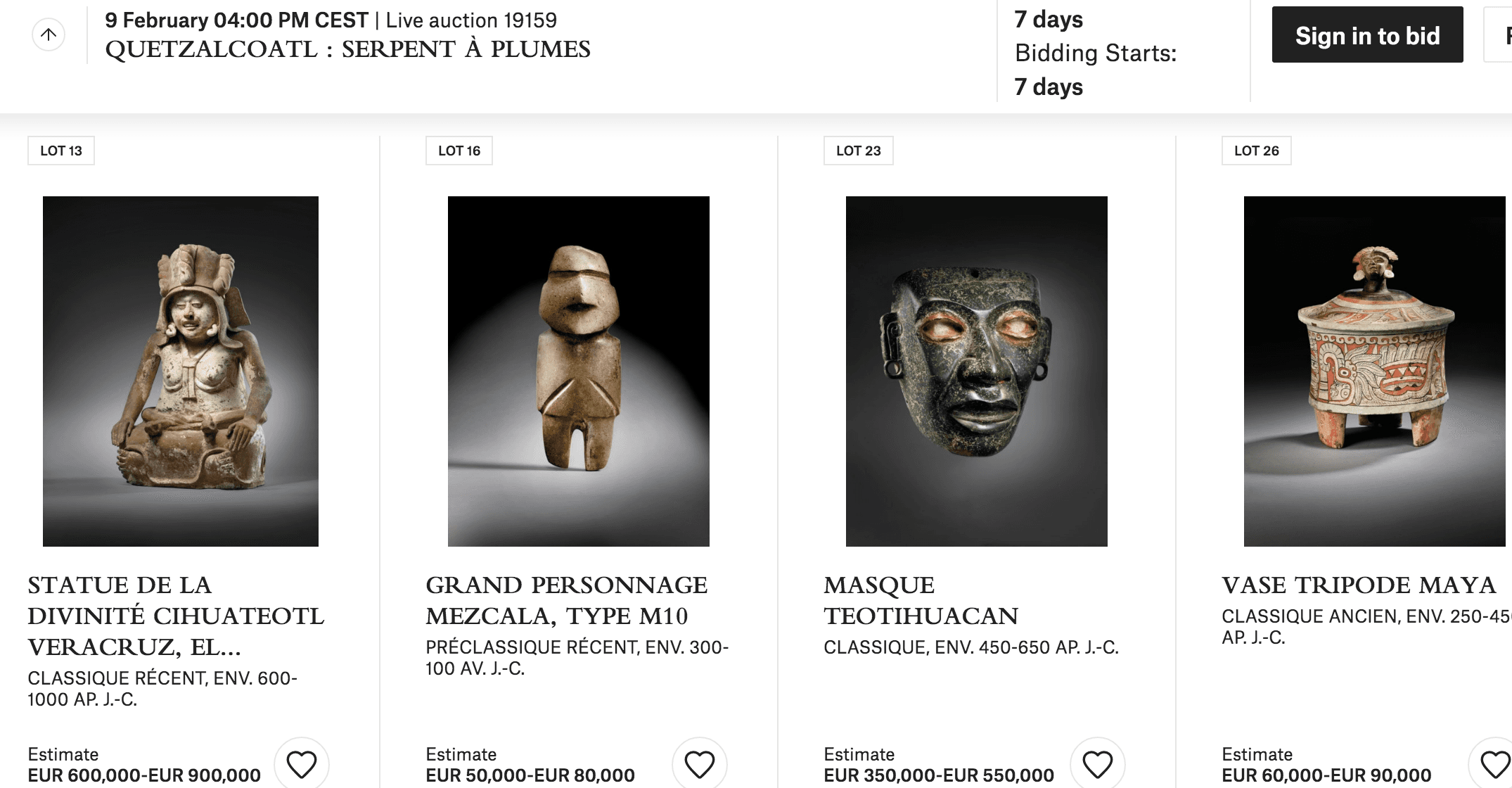Click the LOT 13 label
This screenshot has width=1512, height=788.
pos(61,151)
